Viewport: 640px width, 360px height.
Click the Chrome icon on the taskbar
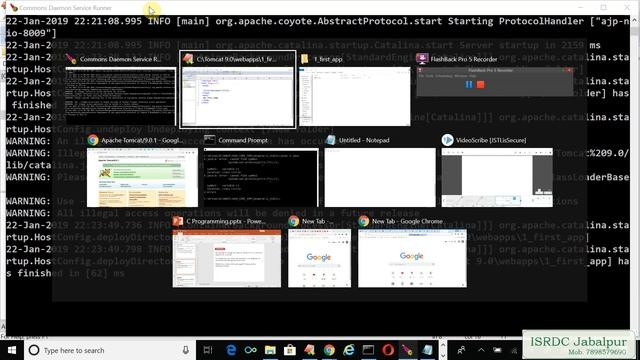(329, 350)
